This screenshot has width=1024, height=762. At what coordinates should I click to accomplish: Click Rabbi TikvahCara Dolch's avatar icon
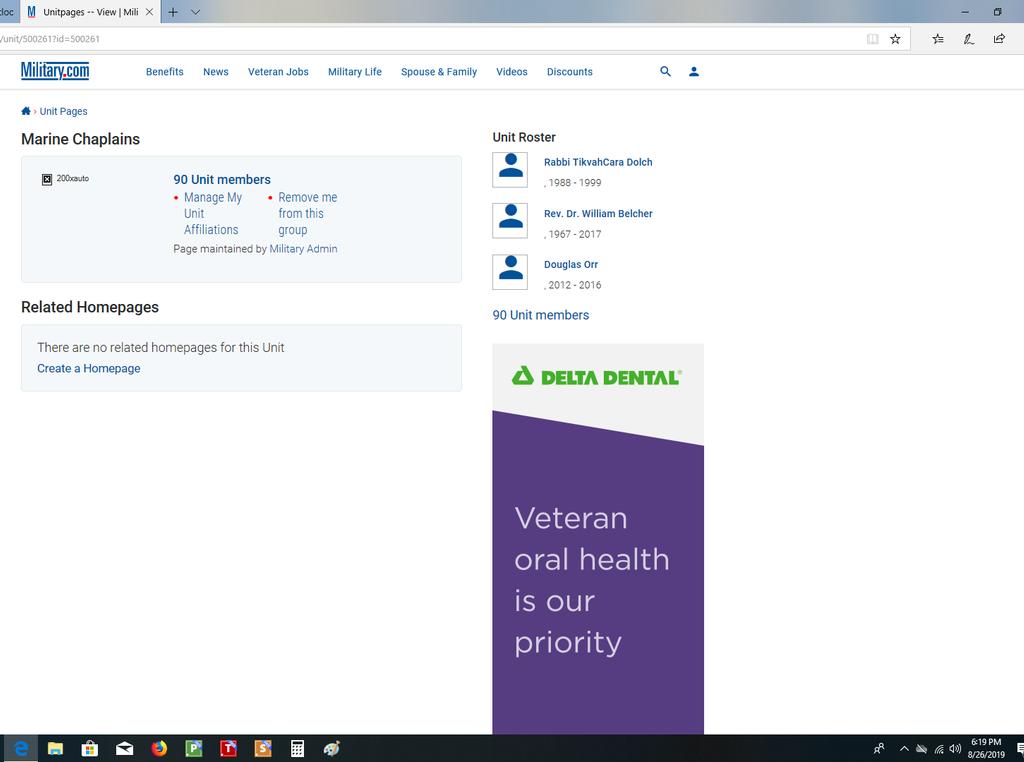coord(510,169)
